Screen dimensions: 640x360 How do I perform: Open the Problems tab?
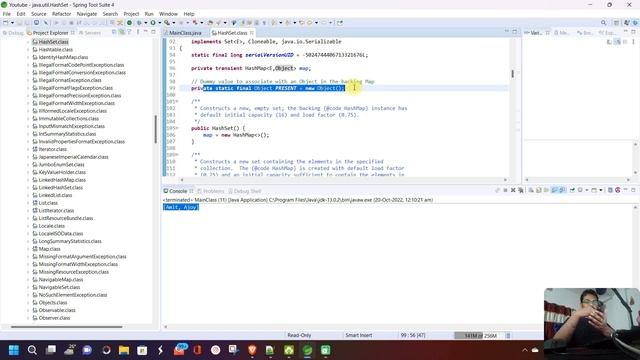[x=211, y=191]
